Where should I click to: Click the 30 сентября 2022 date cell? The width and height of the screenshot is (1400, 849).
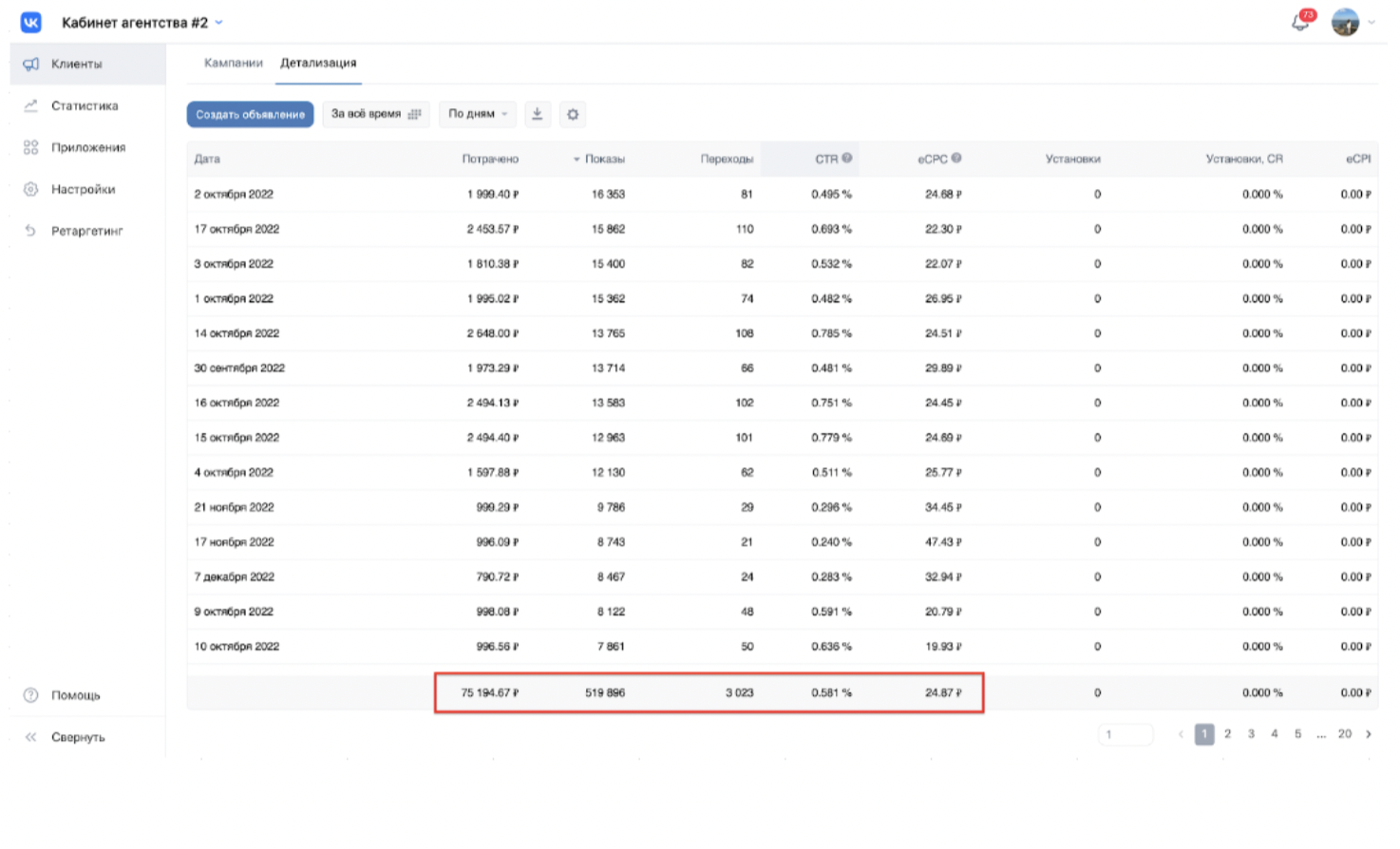click(239, 368)
